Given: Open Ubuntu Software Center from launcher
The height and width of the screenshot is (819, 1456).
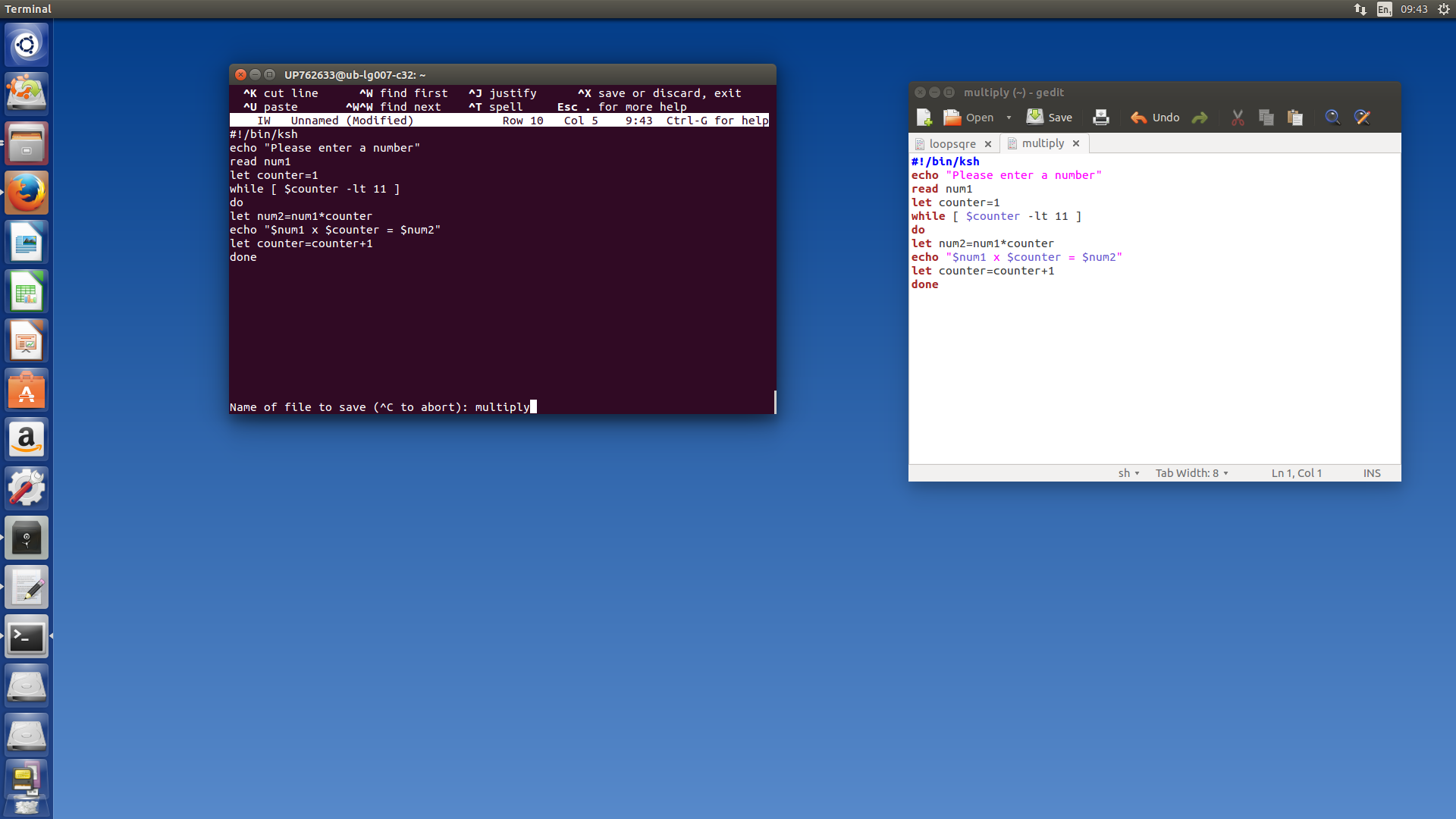Looking at the screenshot, I should (27, 390).
